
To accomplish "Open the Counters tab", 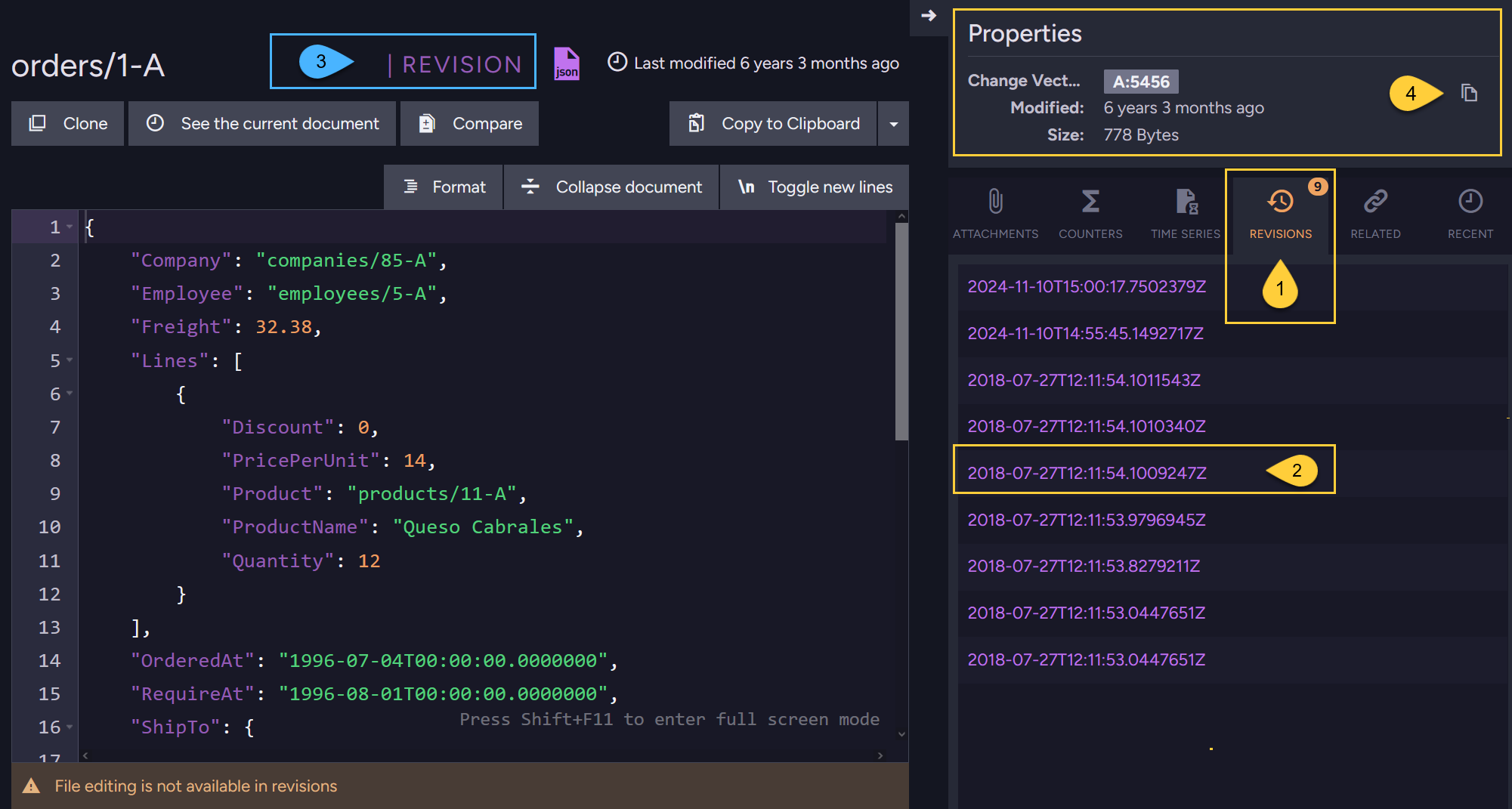I will pyautogui.click(x=1090, y=215).
